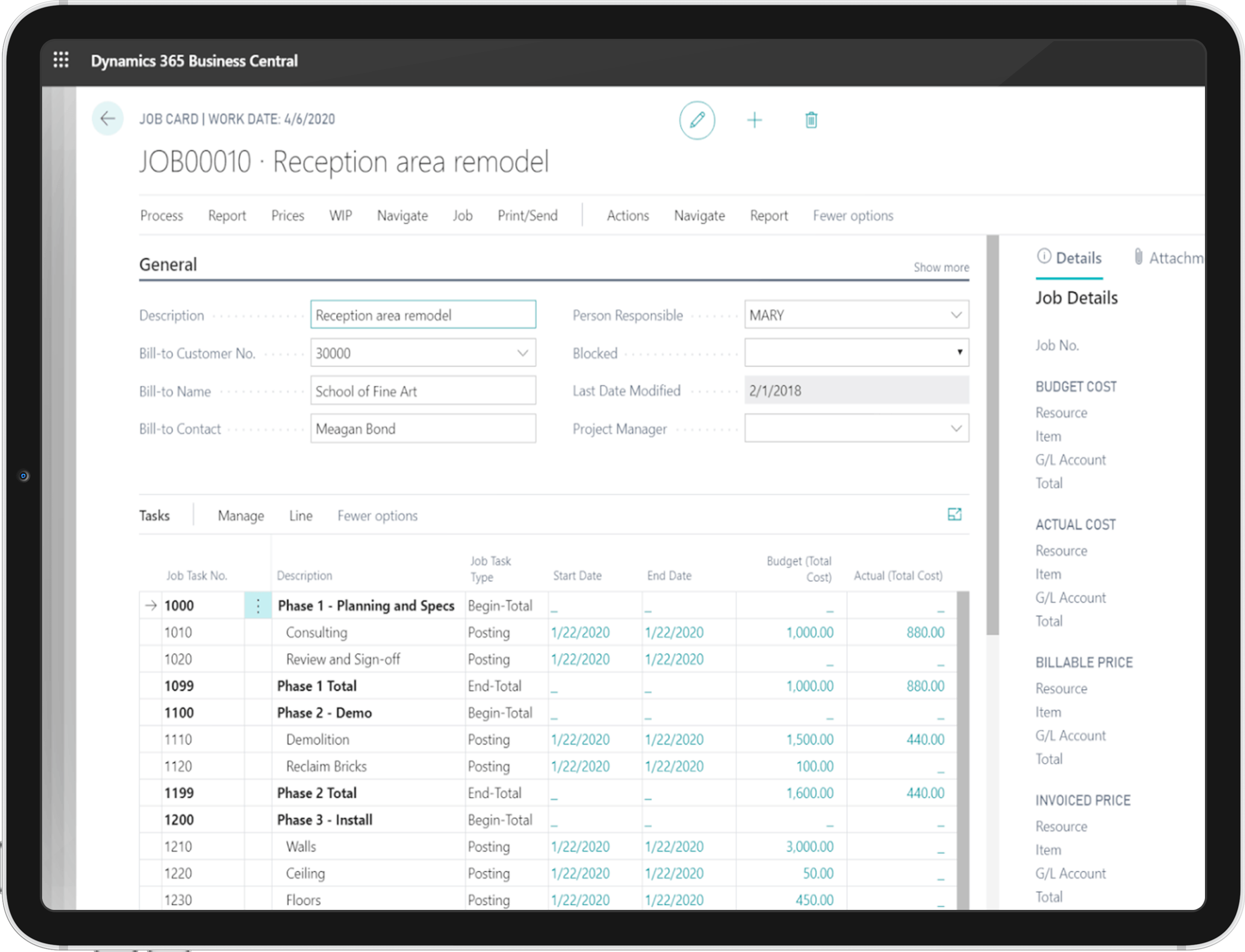Open Consulting actual cost 880.00

tap(925, 632)
